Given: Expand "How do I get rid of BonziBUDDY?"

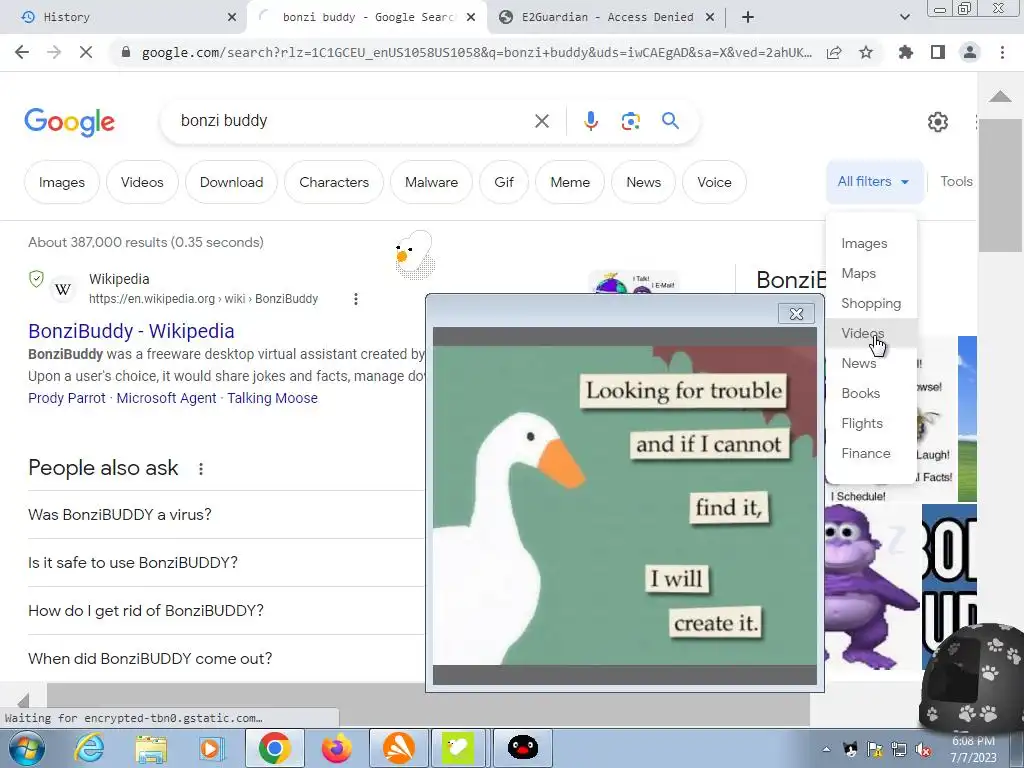Looking at the screenshot, I should (x=226, y=611).
